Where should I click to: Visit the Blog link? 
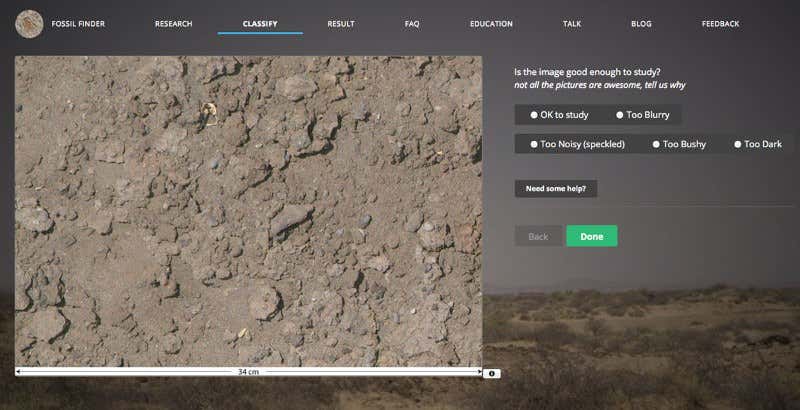click(641, 23)
